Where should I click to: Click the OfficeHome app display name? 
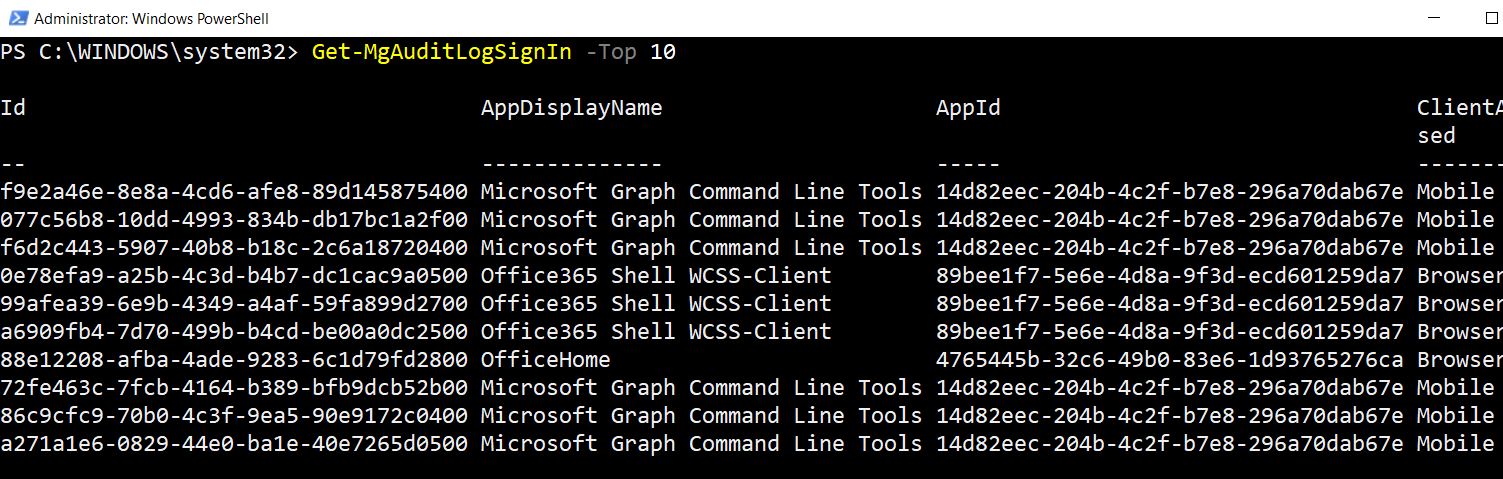[545, 360]
